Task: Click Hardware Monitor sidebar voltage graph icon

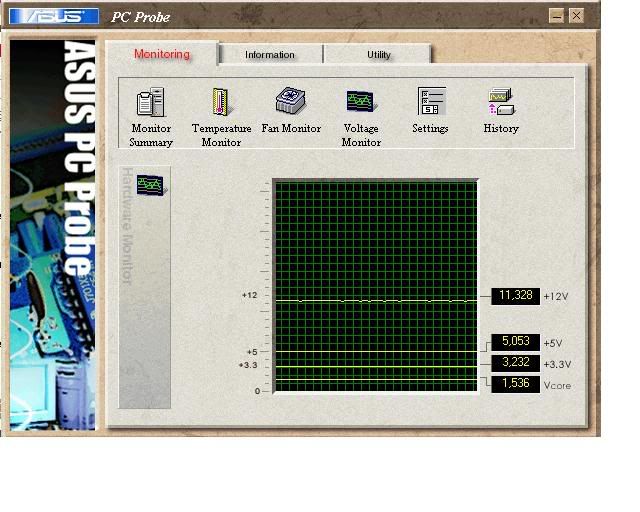Action: click(150, 185)
